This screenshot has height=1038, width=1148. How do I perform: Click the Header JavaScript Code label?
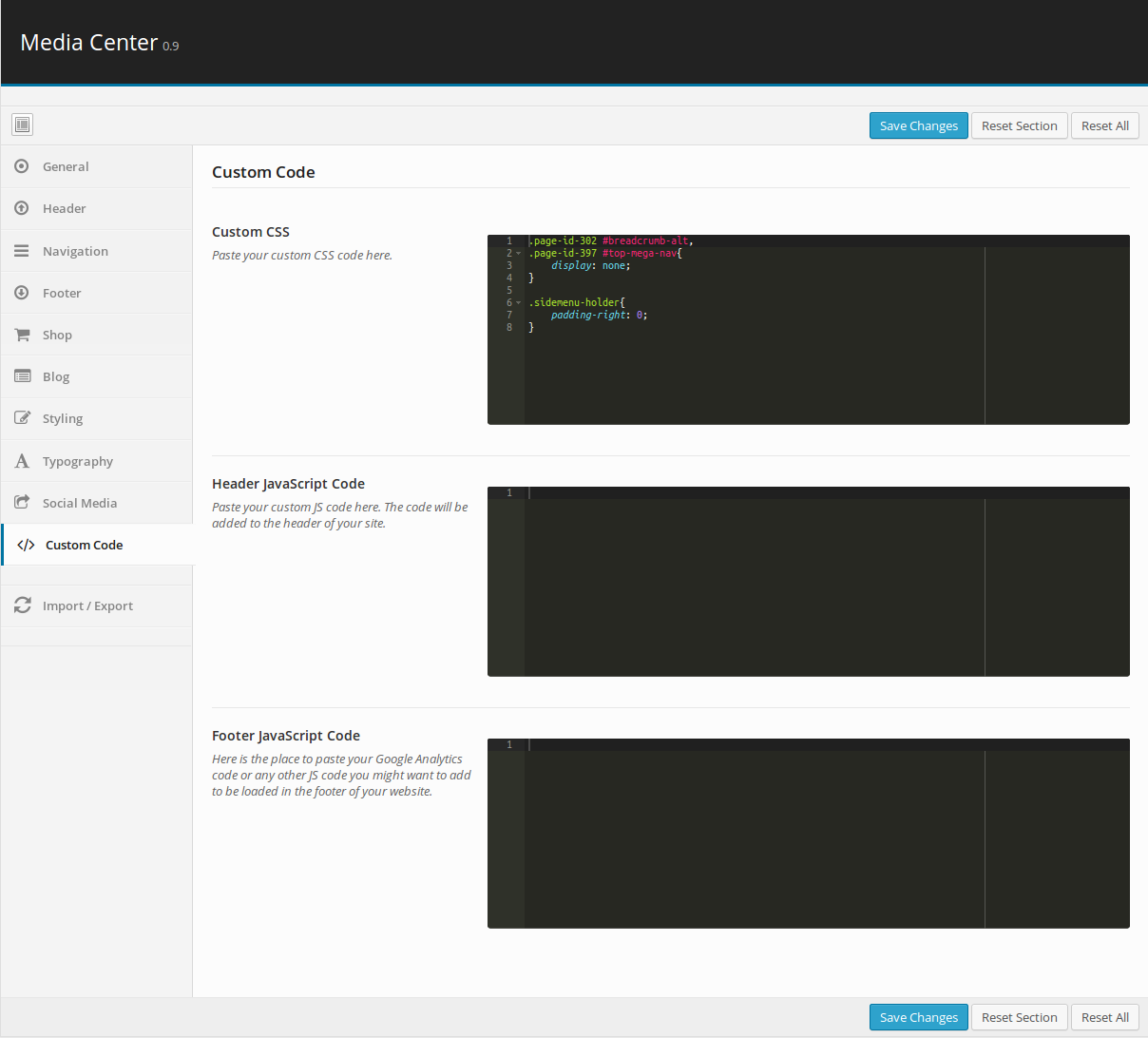point(288,484)
